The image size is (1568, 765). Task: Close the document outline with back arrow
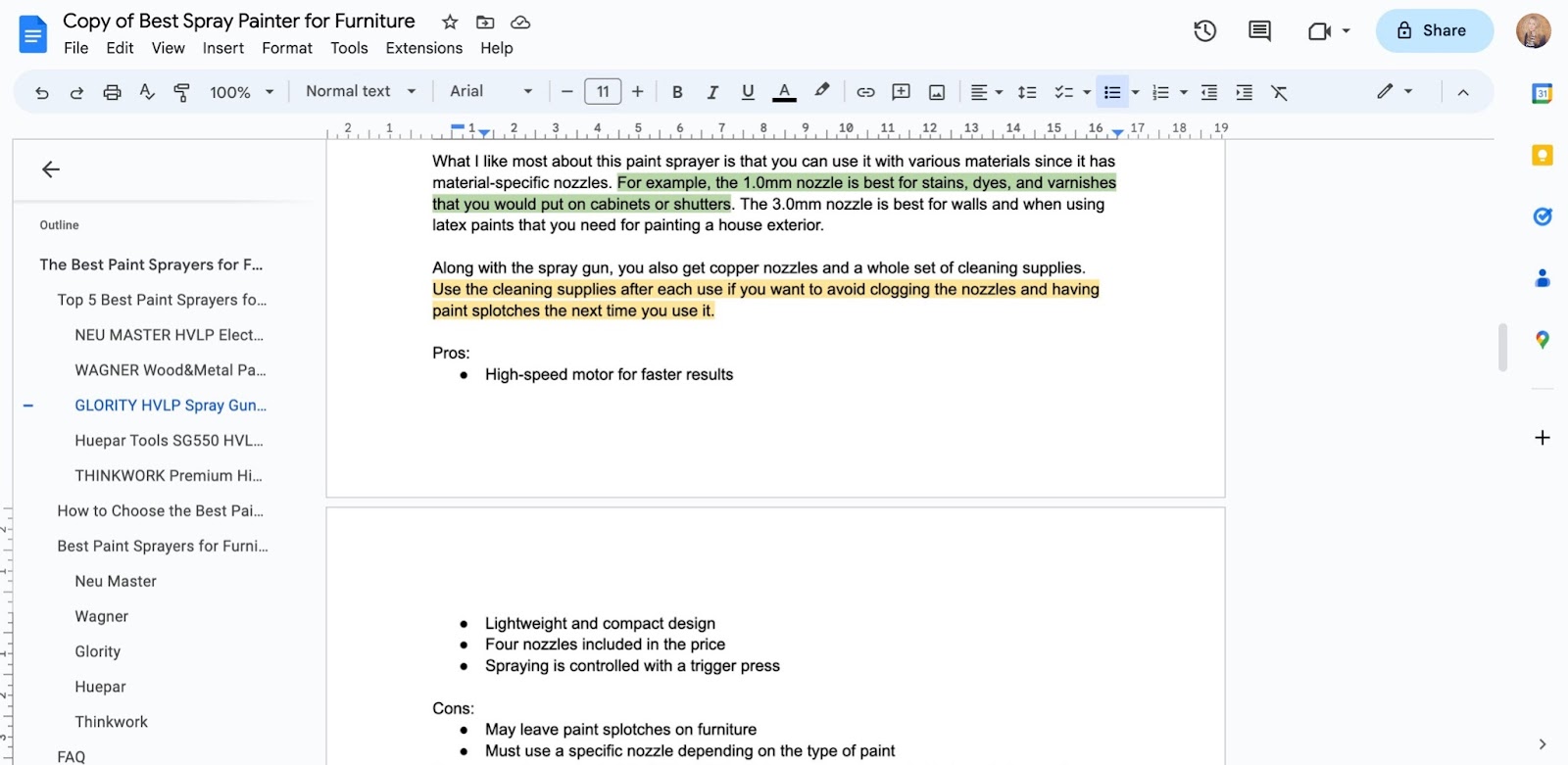51,169
